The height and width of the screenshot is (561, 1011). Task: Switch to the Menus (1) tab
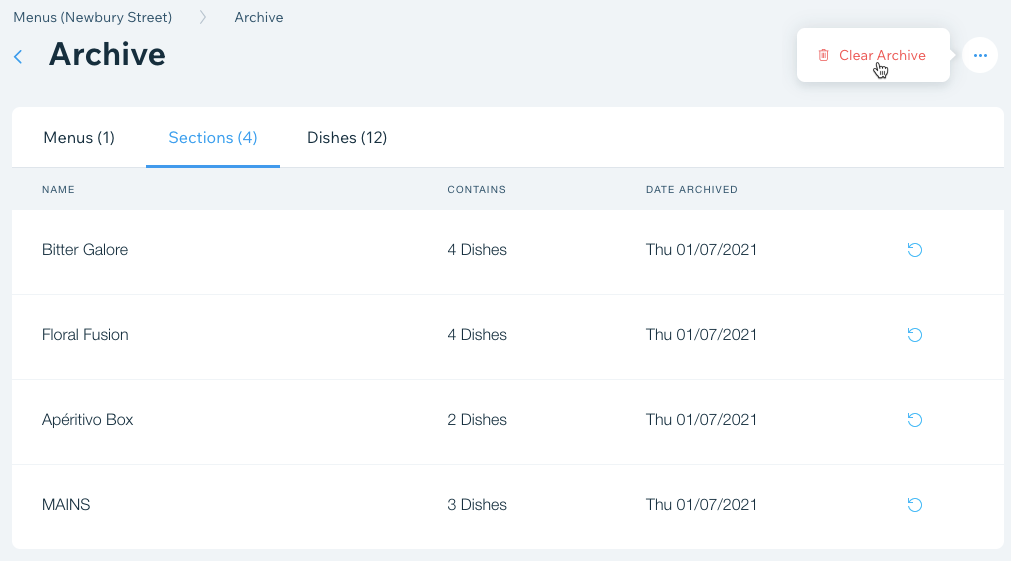point(79,137)
